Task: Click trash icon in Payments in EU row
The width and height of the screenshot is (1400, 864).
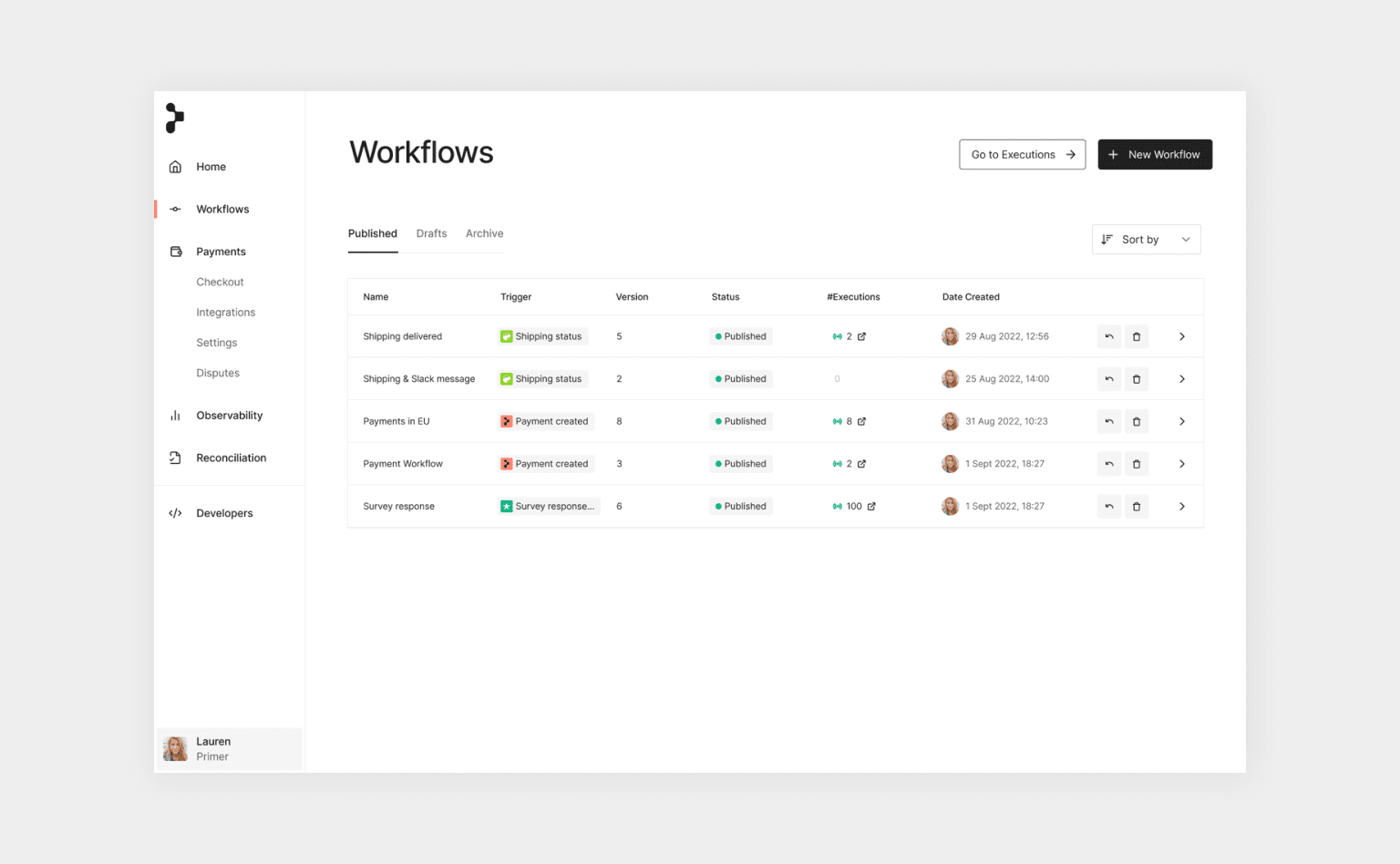Action: pos(1137,421)
